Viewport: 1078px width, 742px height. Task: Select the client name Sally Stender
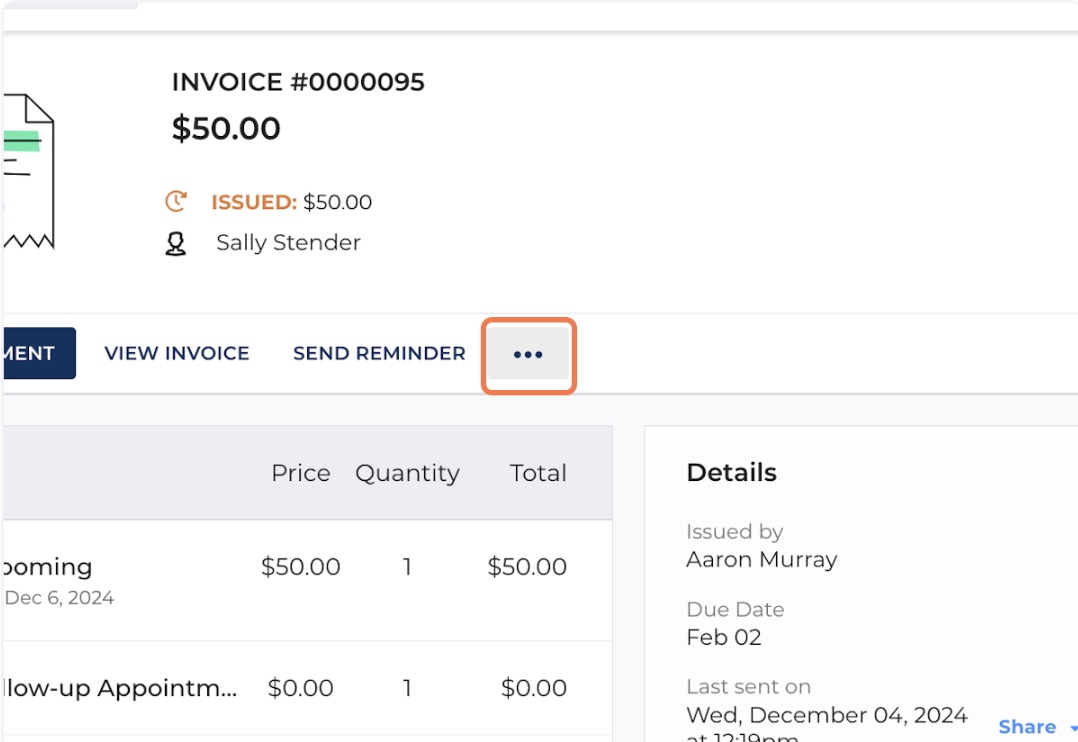tap(288, 243)
